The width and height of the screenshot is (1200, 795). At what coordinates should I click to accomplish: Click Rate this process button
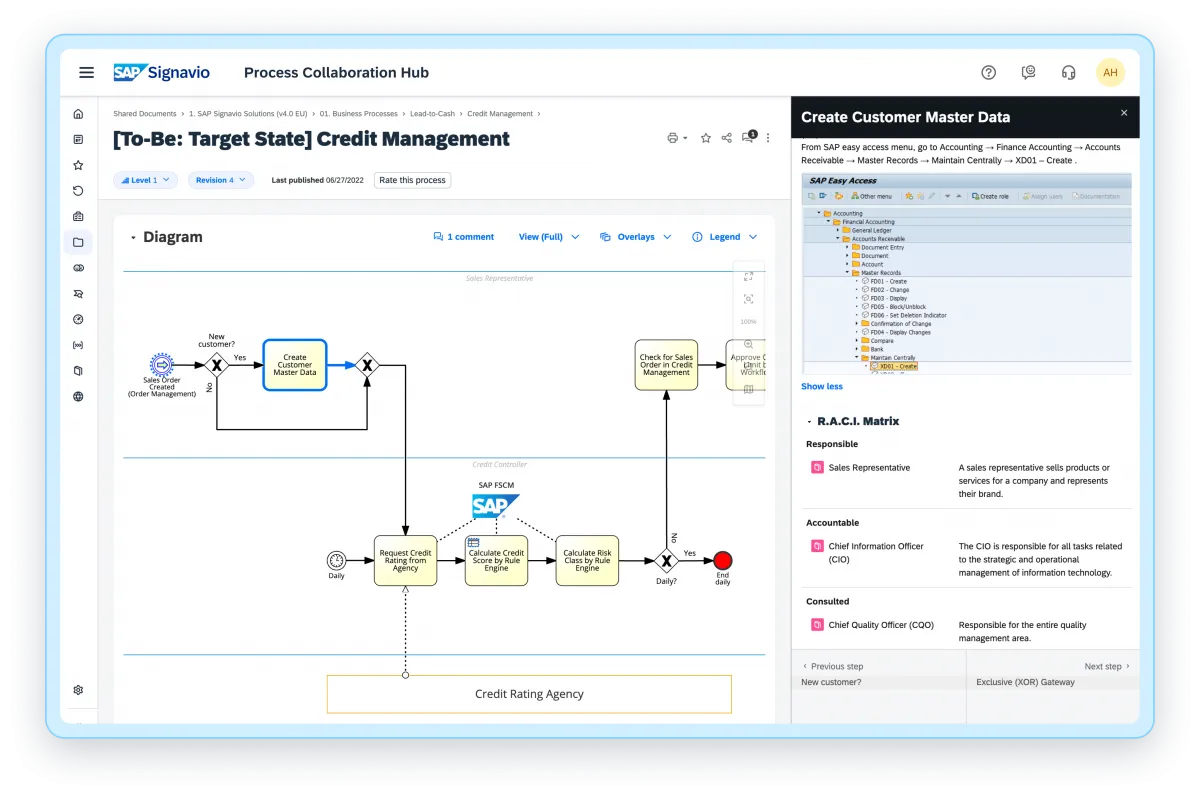point(413,180)
